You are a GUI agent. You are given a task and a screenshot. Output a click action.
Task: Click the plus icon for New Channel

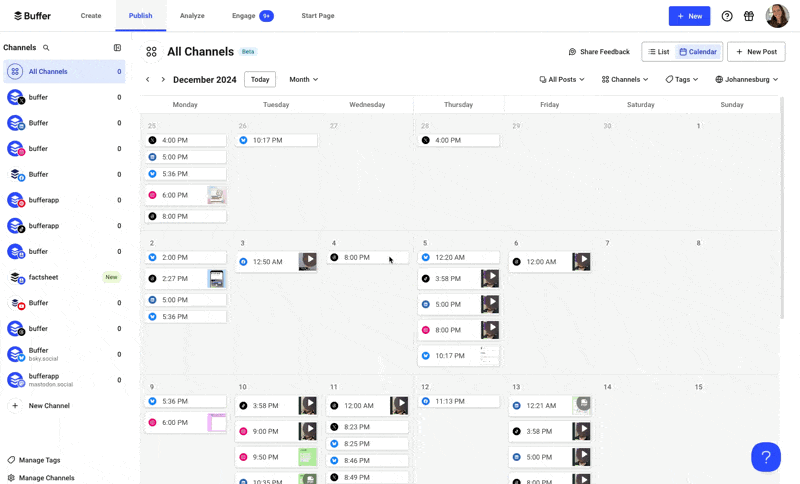[15, 405]
